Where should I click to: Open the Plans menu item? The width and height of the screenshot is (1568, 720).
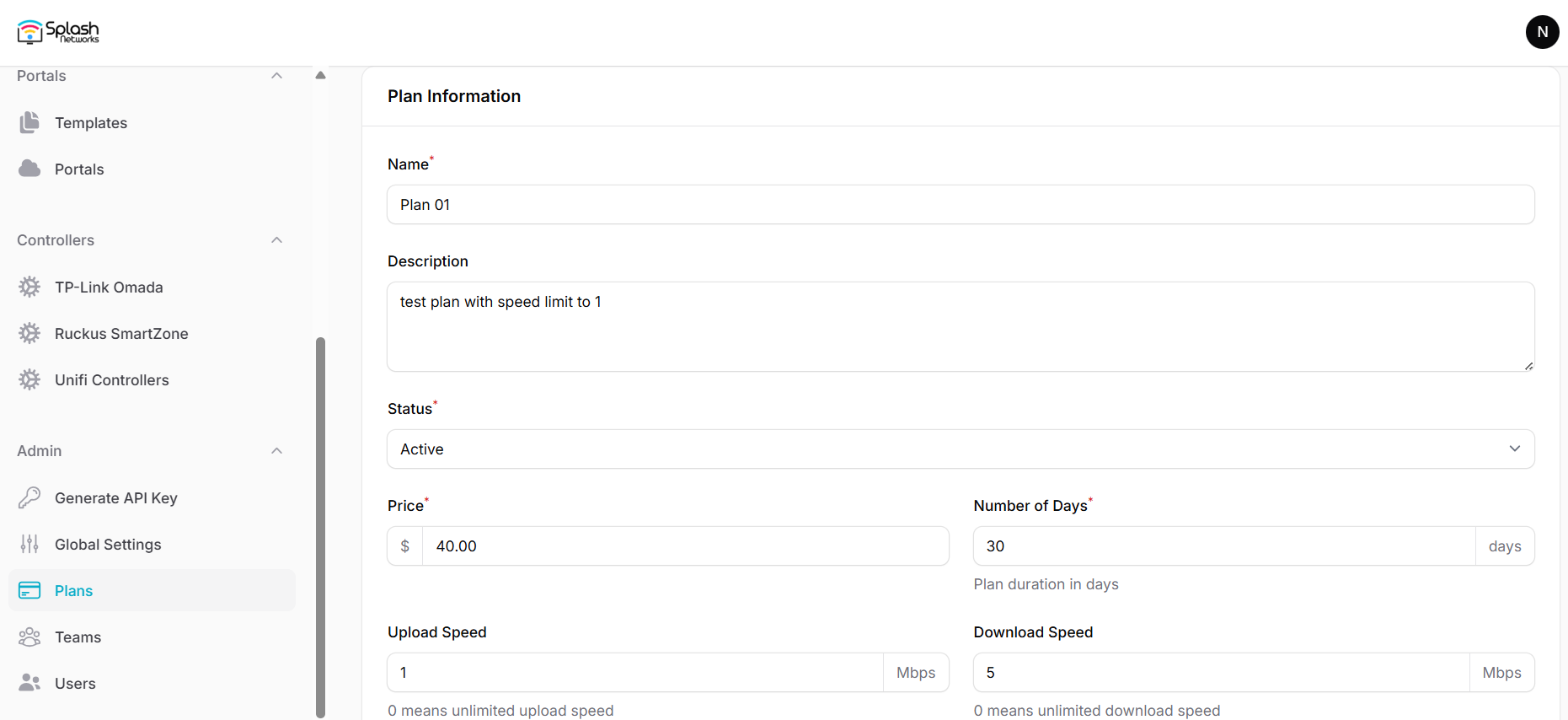pyautogui.click(x=74, y=591)
